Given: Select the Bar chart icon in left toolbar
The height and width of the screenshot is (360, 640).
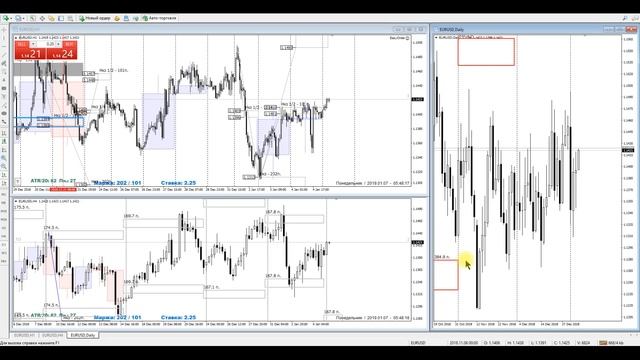Looking at the screenshot, I should [x=4, y=133].
